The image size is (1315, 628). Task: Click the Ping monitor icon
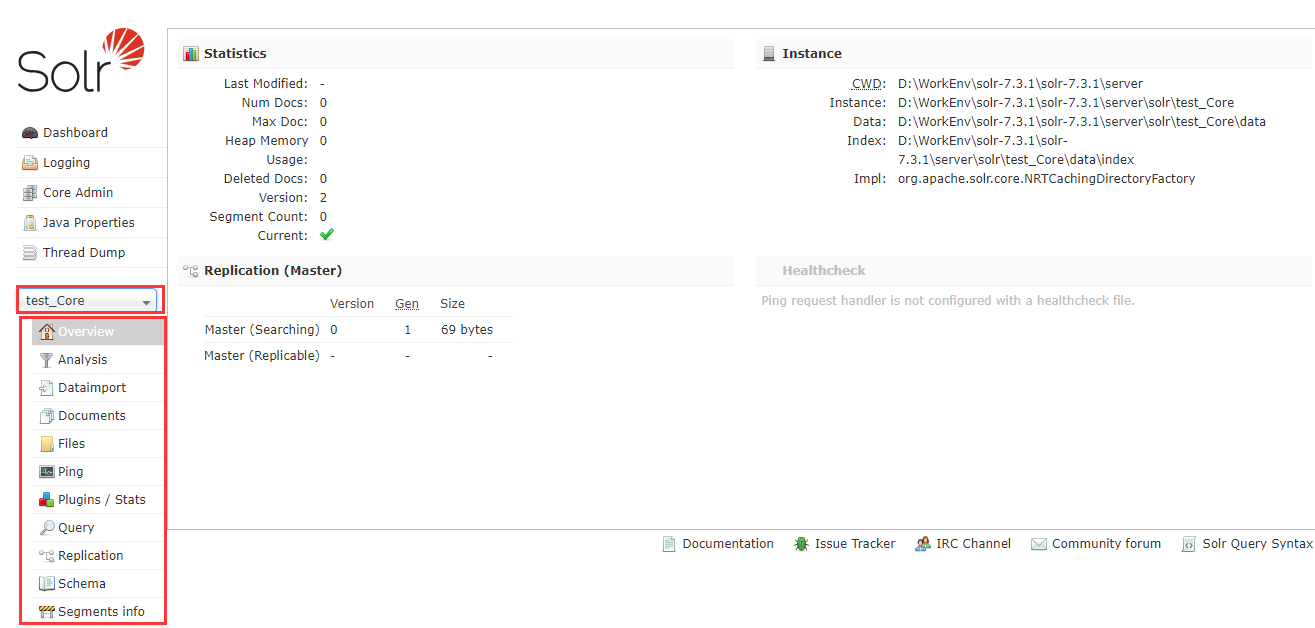47,472
